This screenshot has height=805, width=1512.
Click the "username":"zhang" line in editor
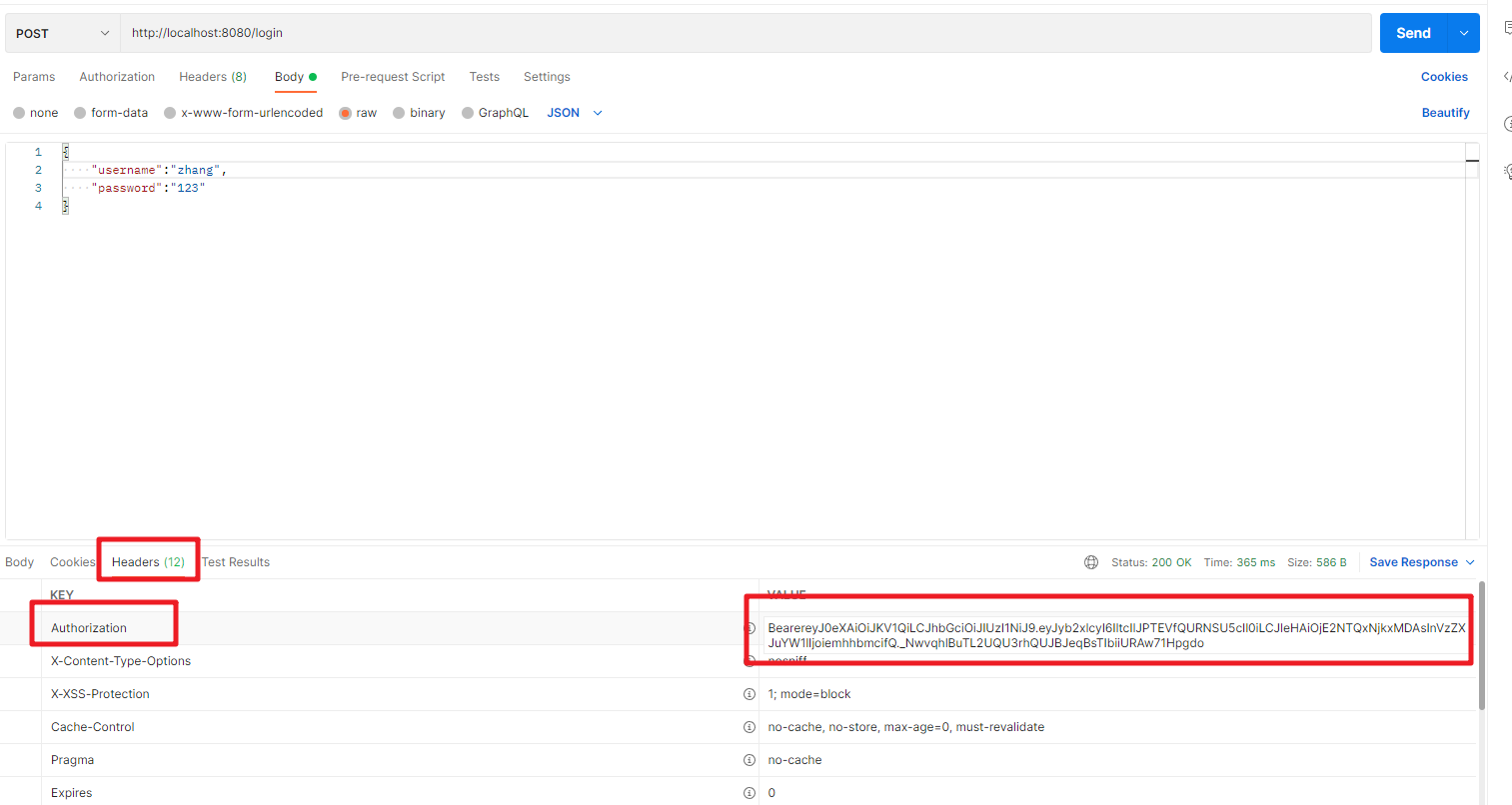tap(159, 170)
